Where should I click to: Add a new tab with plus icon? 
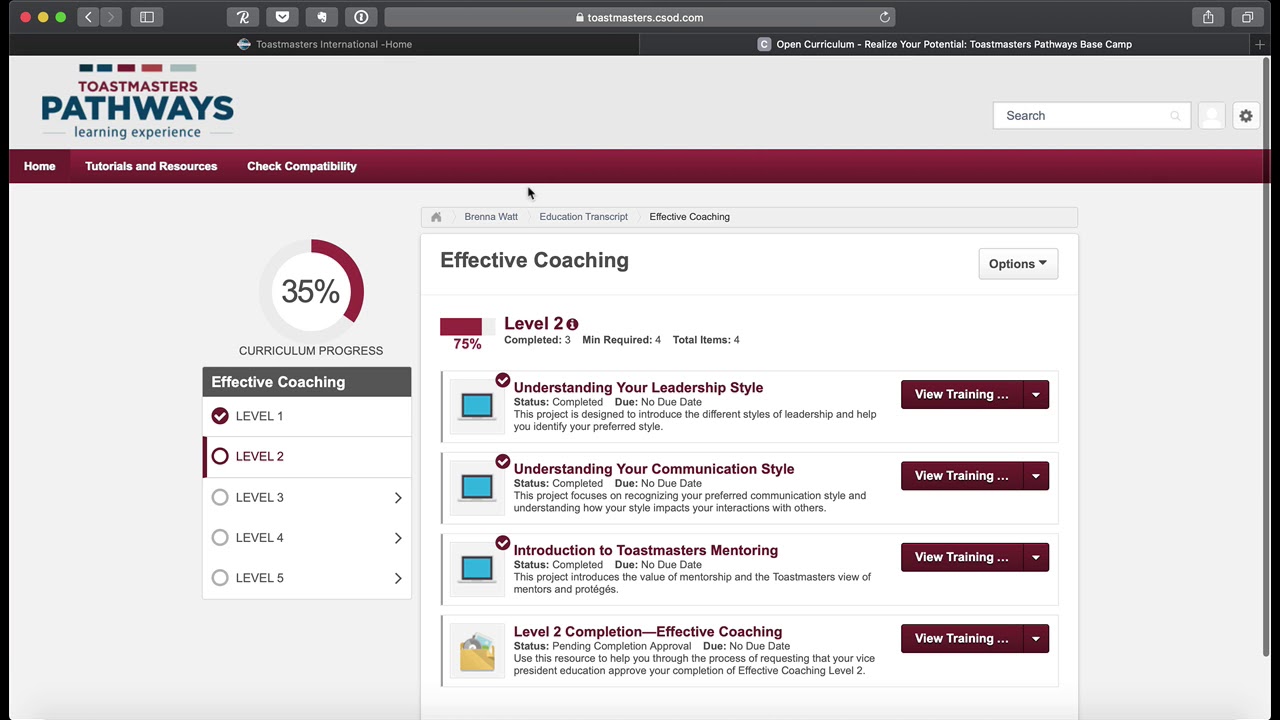click(x=1259, y=44)
